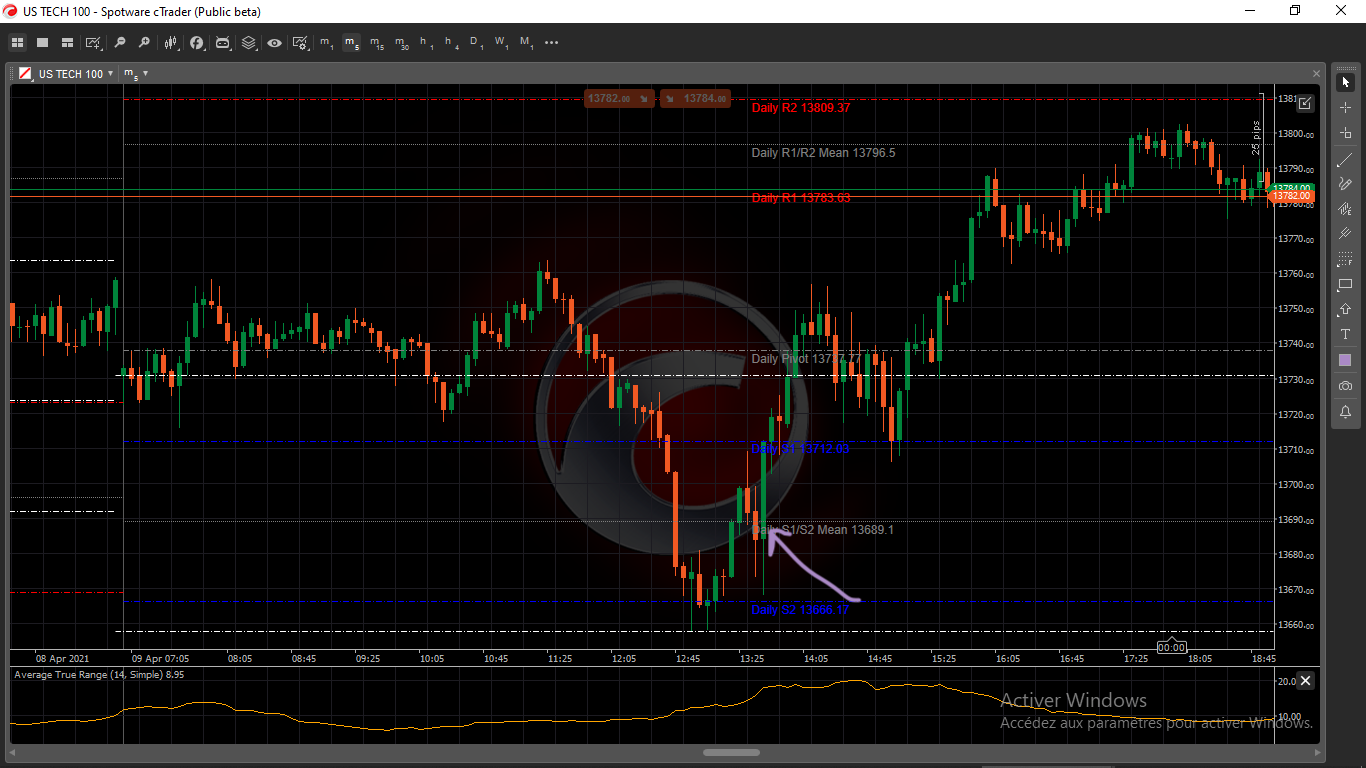Zoom in on the chart
Image resolution: width=1366 pixels, height=768 pixels.
(x=145, y=43)
